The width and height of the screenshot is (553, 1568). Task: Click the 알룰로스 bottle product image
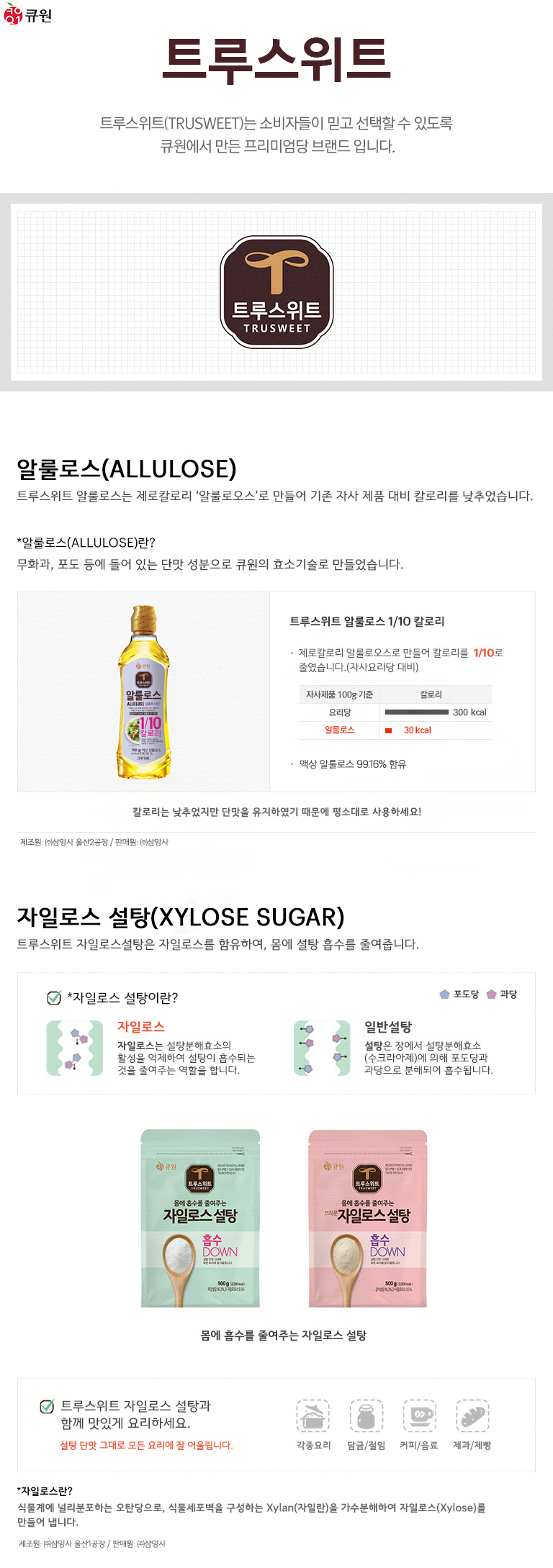pos(143,692)
